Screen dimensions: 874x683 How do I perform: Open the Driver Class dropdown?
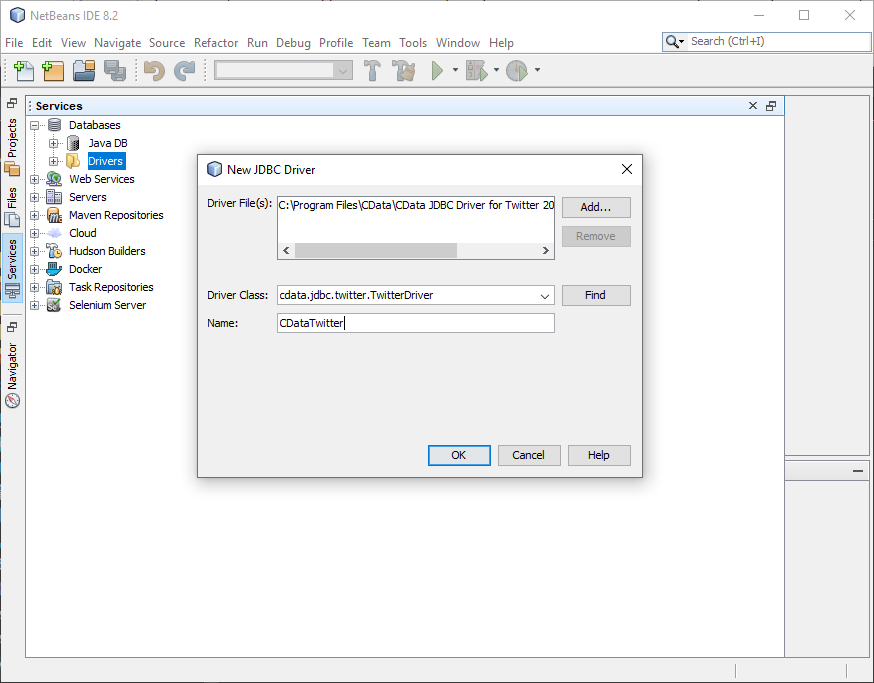(545, 296)
